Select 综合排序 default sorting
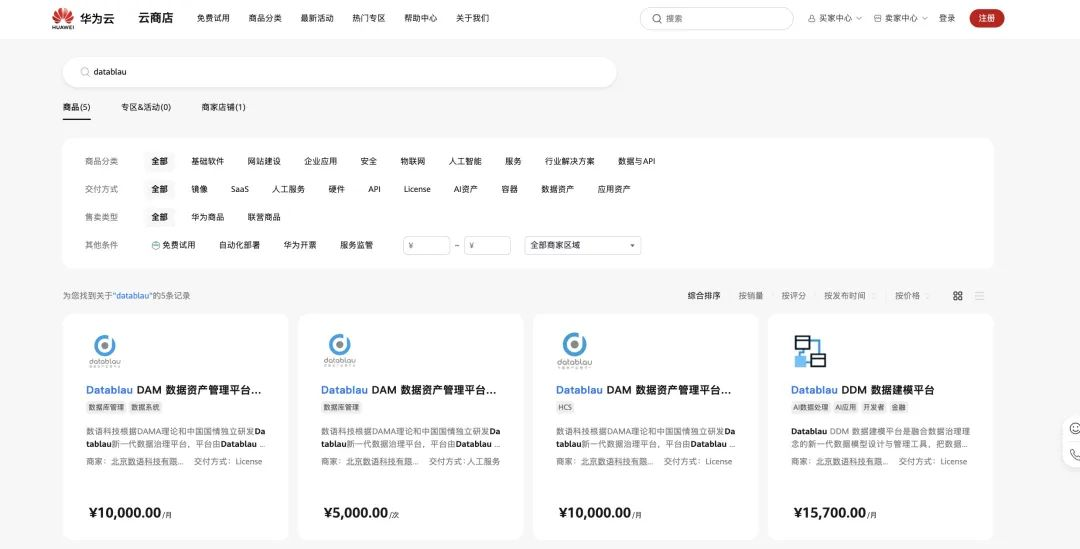Viewport: 1080px width, 549px height. coord(704,296)
